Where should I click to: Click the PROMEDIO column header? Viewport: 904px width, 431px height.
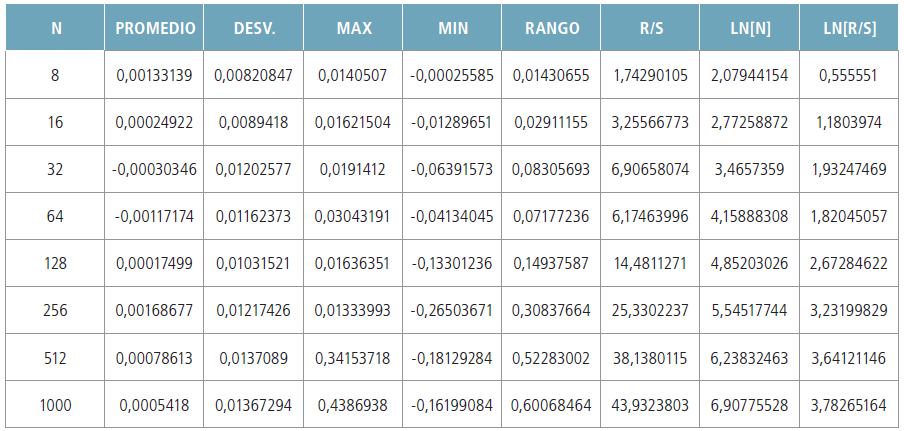point(154,28)
